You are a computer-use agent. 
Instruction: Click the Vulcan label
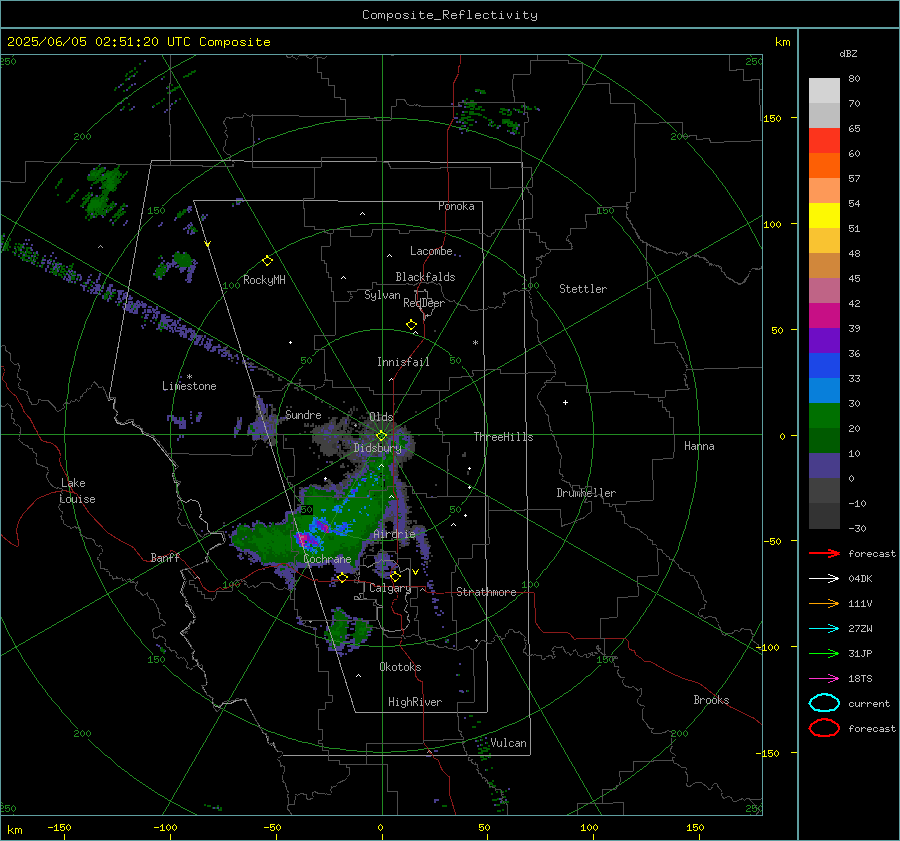tap(508, 743)
